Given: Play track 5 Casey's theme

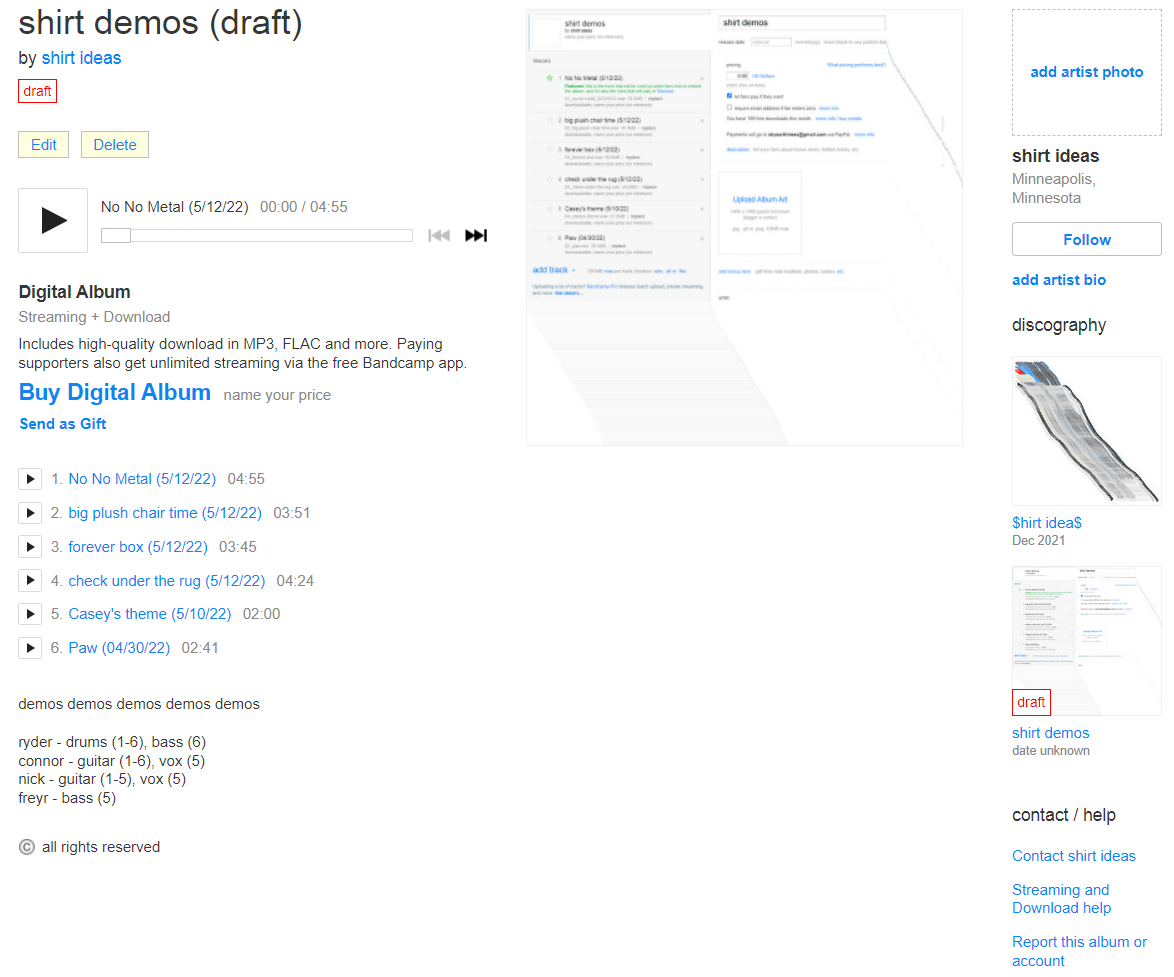Looking at the screenshot, I should tap(30, 614).
